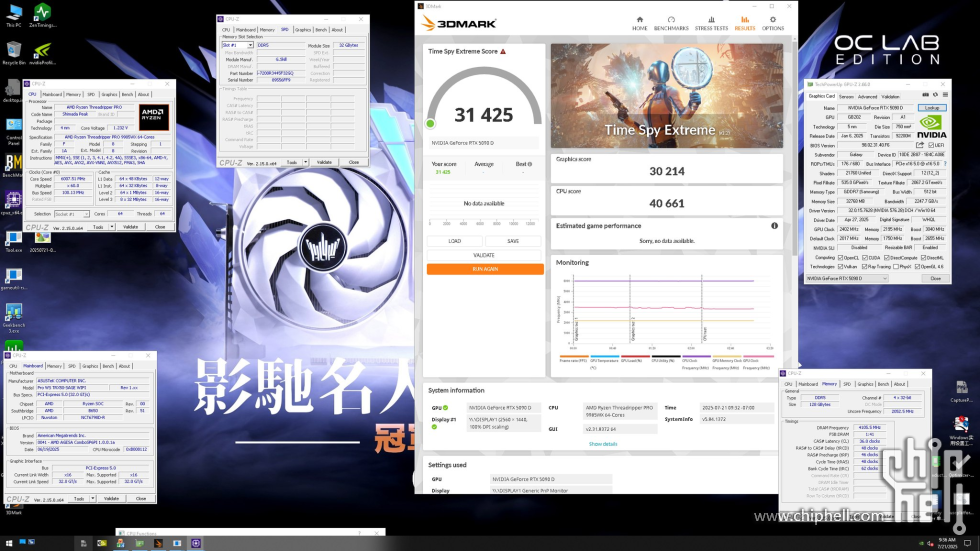Toggle CUDA checkbox in GPU-Z
The image size is (980, 551).
(x=865, y=257)
